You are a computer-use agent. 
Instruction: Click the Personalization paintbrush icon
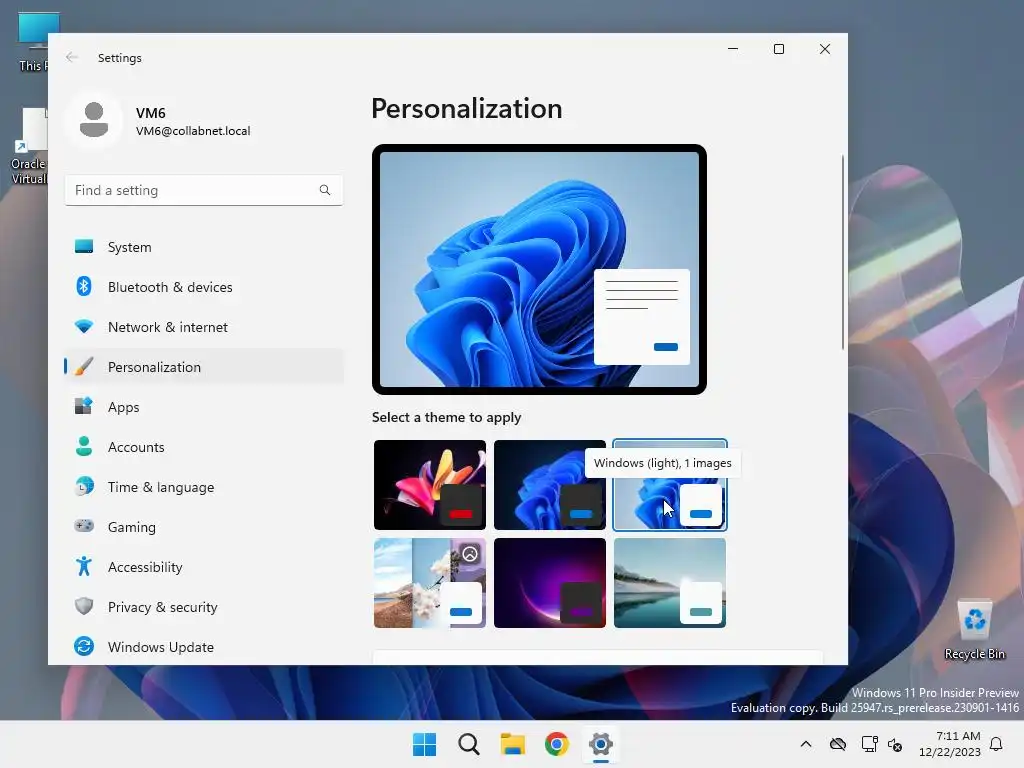point(84,366)
